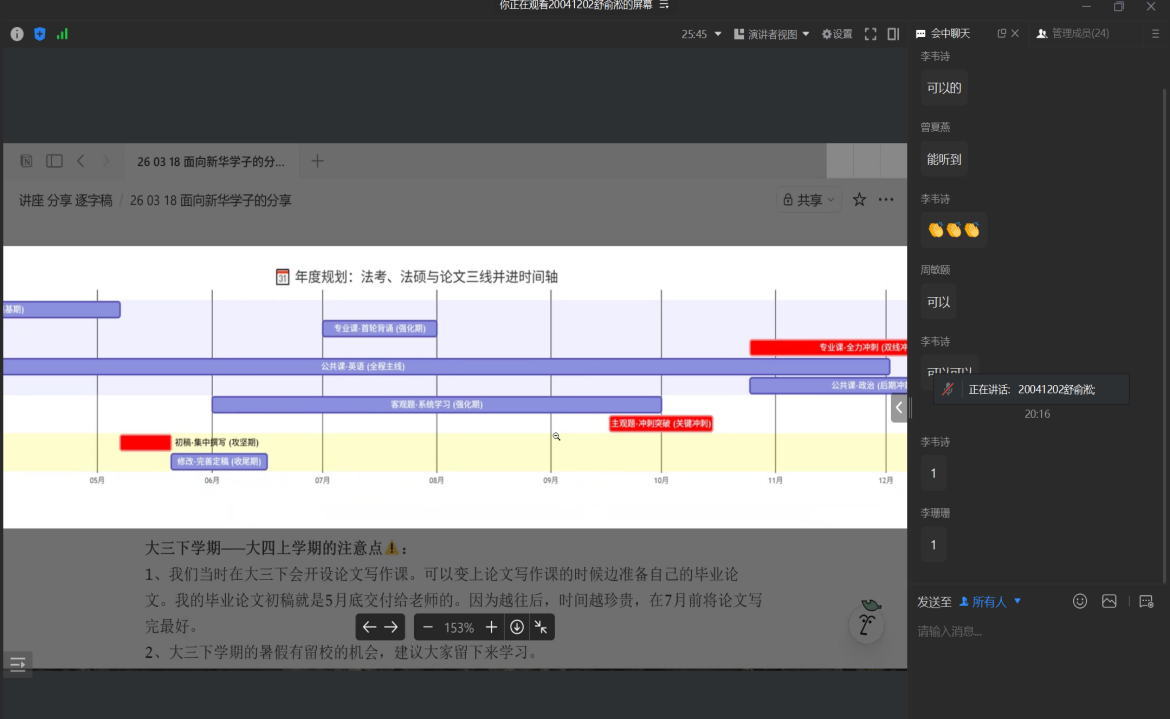Click the Notion AI floating avatar button
The height and width of the screenshot is (719, 1170).
867,622
